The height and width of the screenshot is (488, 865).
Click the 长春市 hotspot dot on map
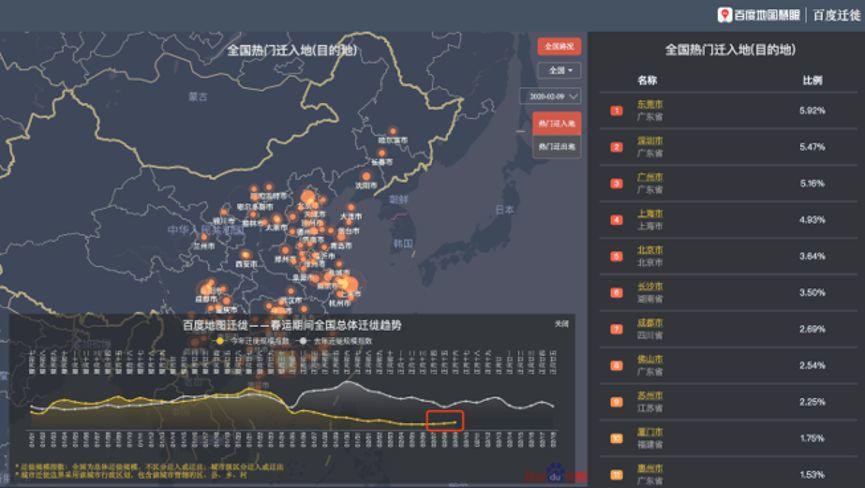tap(382, 153)
